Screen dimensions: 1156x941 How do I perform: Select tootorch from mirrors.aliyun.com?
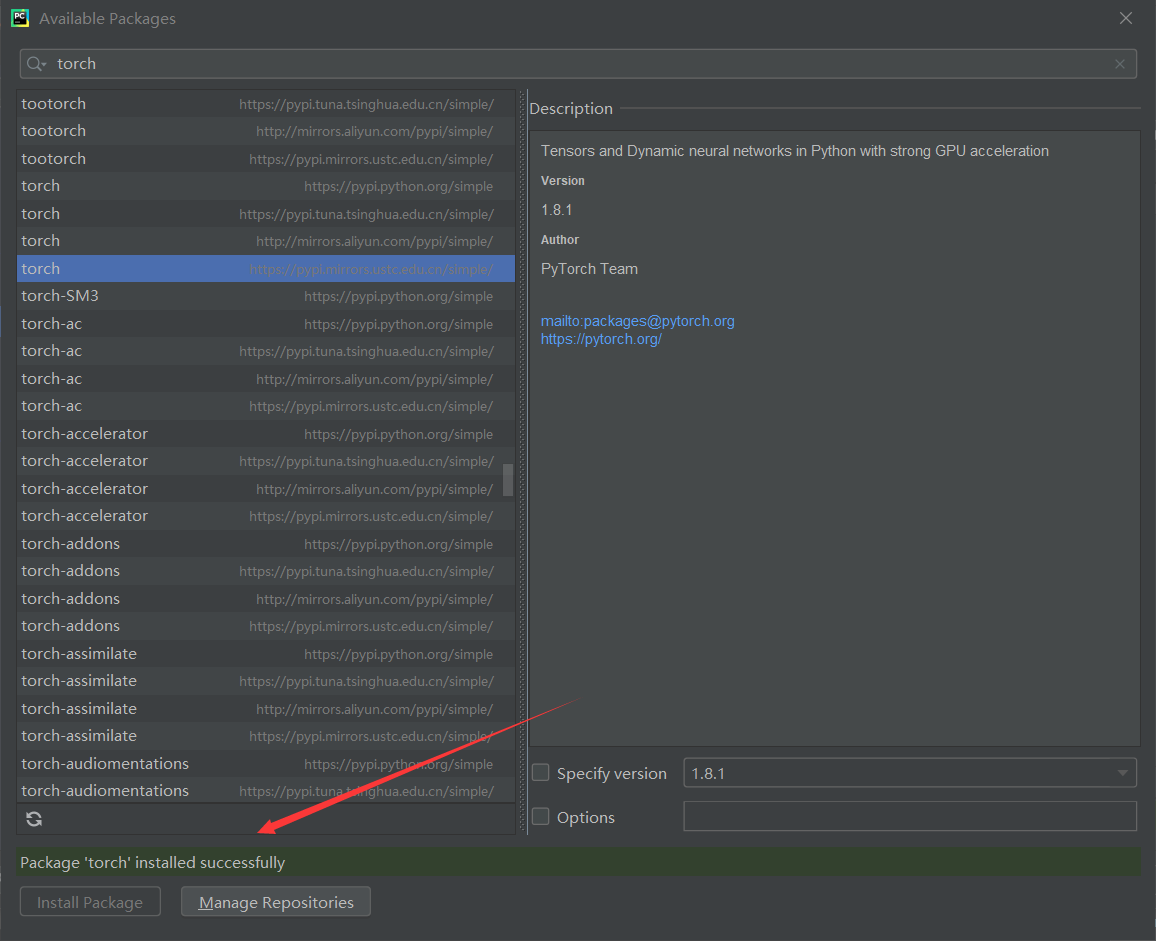tap(265, 131)
